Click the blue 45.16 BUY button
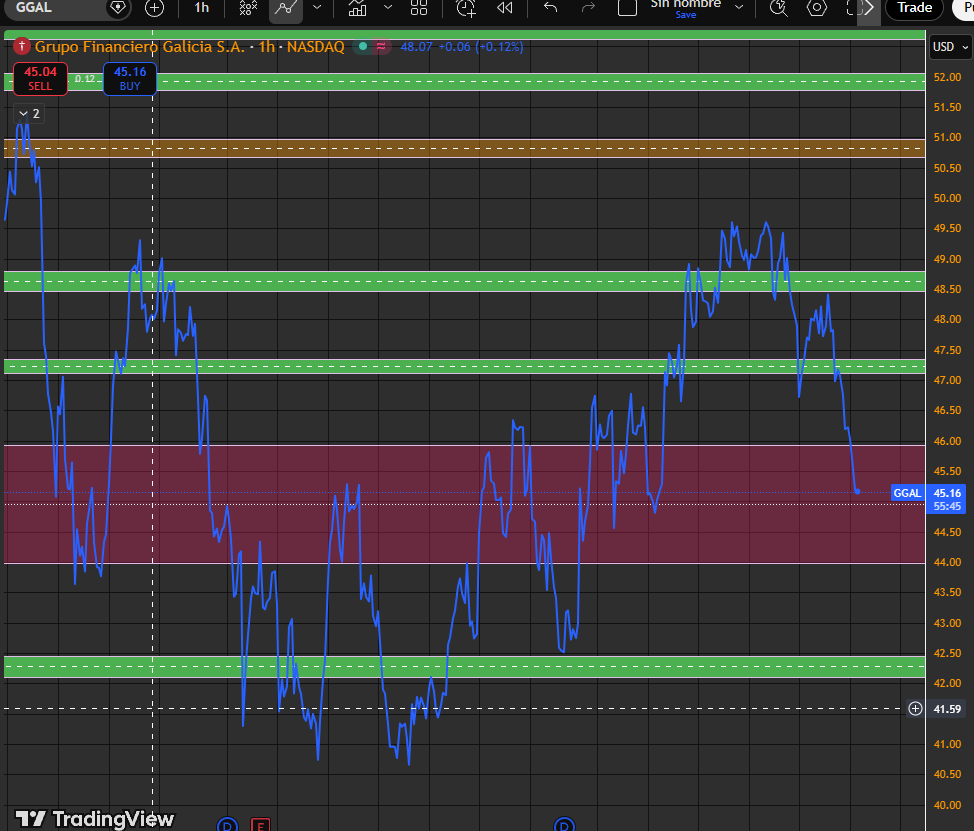This screenshot has width=974, height=831. 130,79
